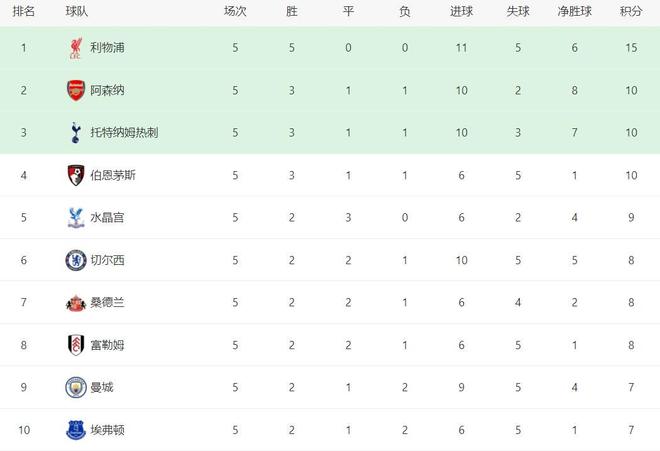Open the 托特纳姆热刺 team link

[125, 132]
